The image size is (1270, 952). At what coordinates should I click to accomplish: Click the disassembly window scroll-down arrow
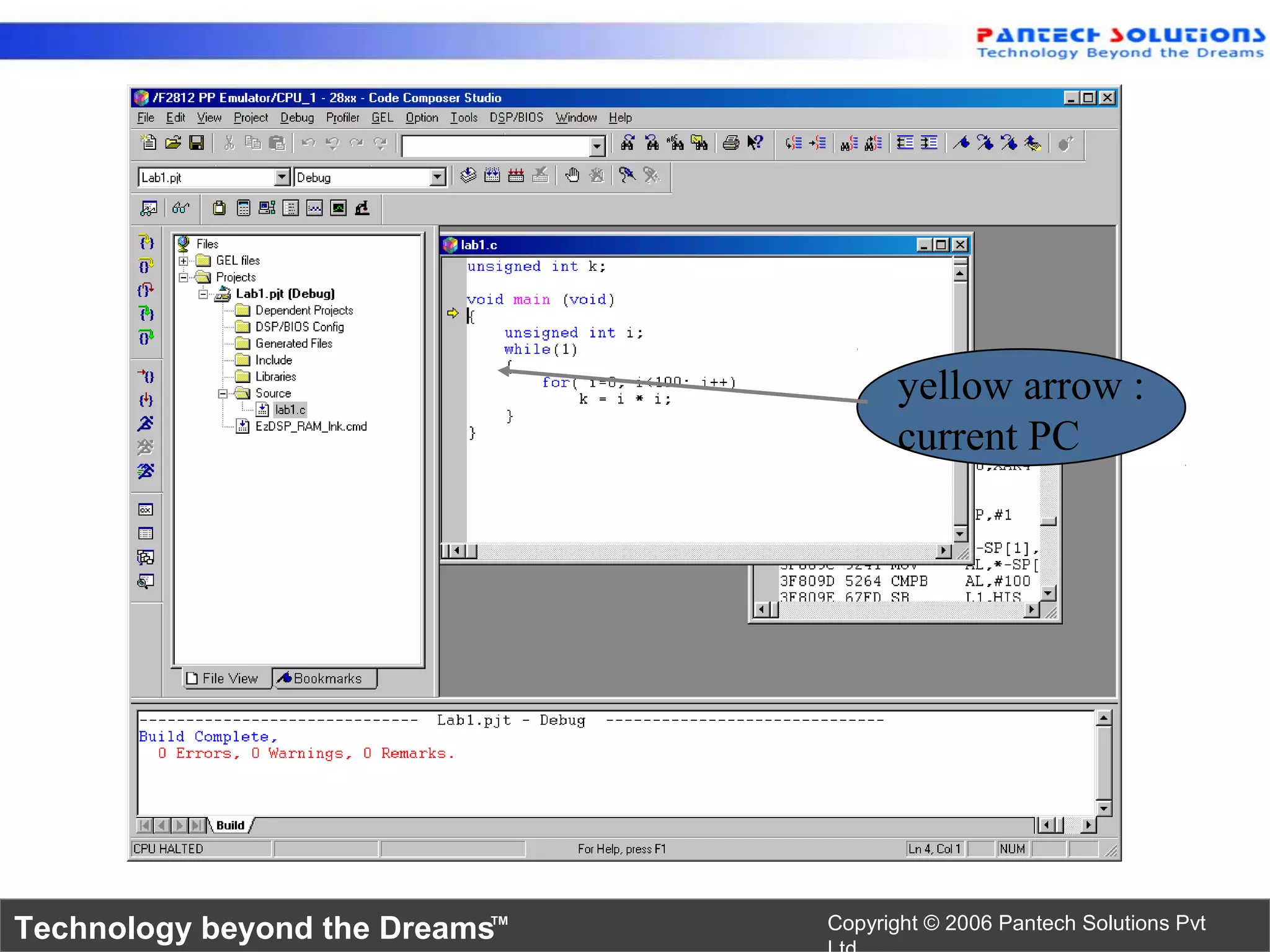click(x=1049, y=593)
